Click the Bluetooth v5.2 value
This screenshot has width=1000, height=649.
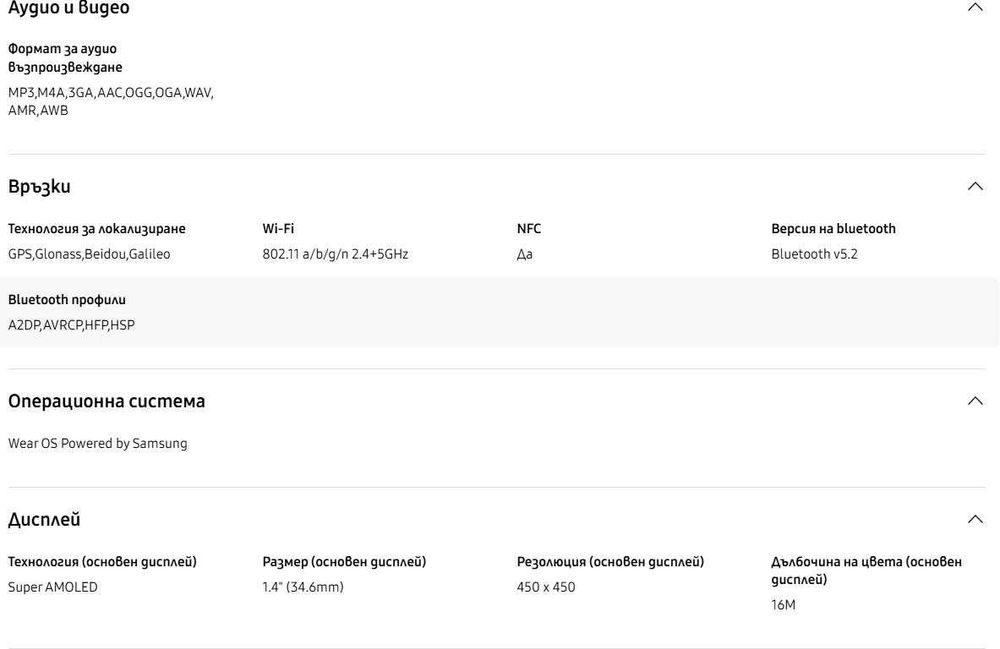click(814, 254)
